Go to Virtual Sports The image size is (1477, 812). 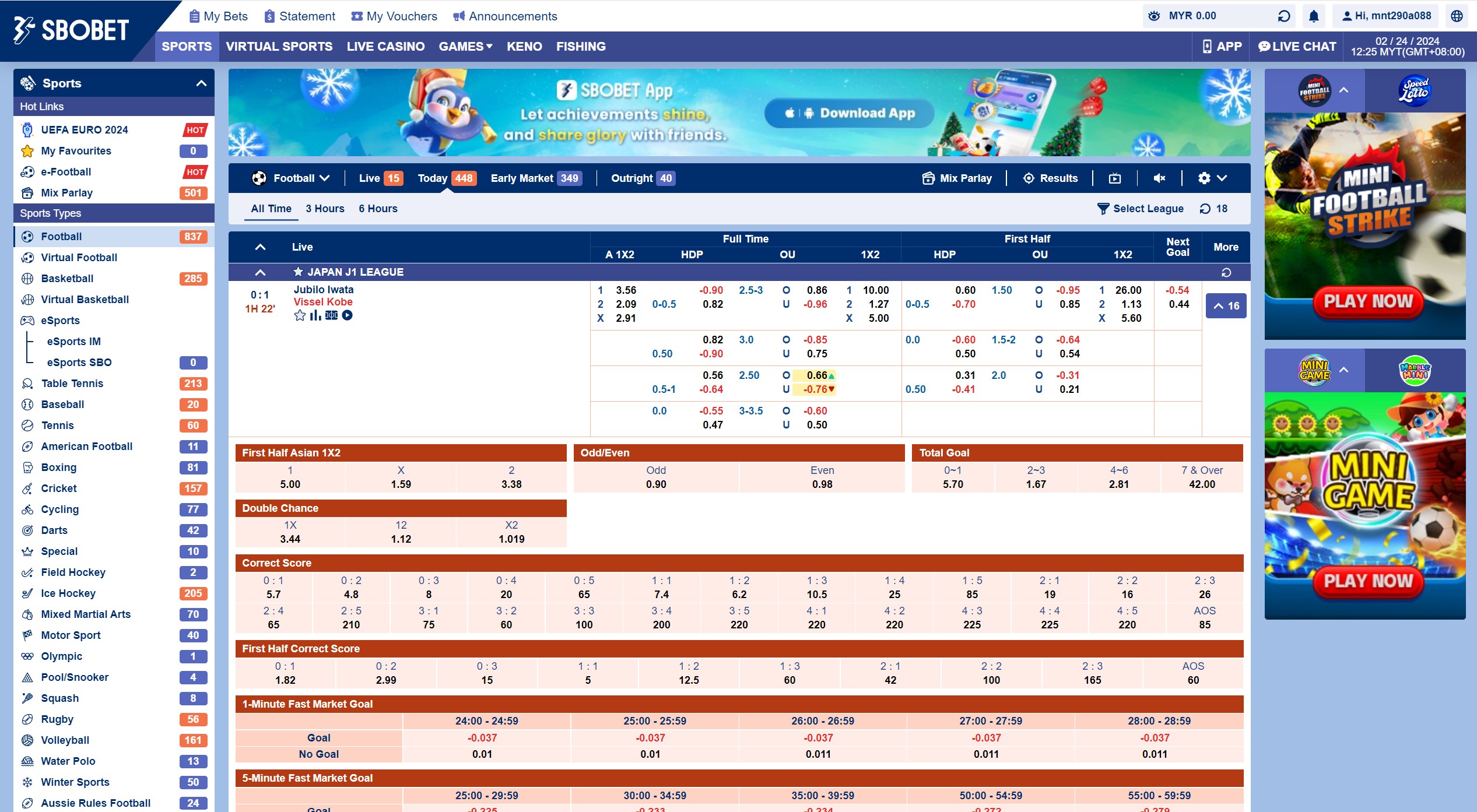click(279, 47)
